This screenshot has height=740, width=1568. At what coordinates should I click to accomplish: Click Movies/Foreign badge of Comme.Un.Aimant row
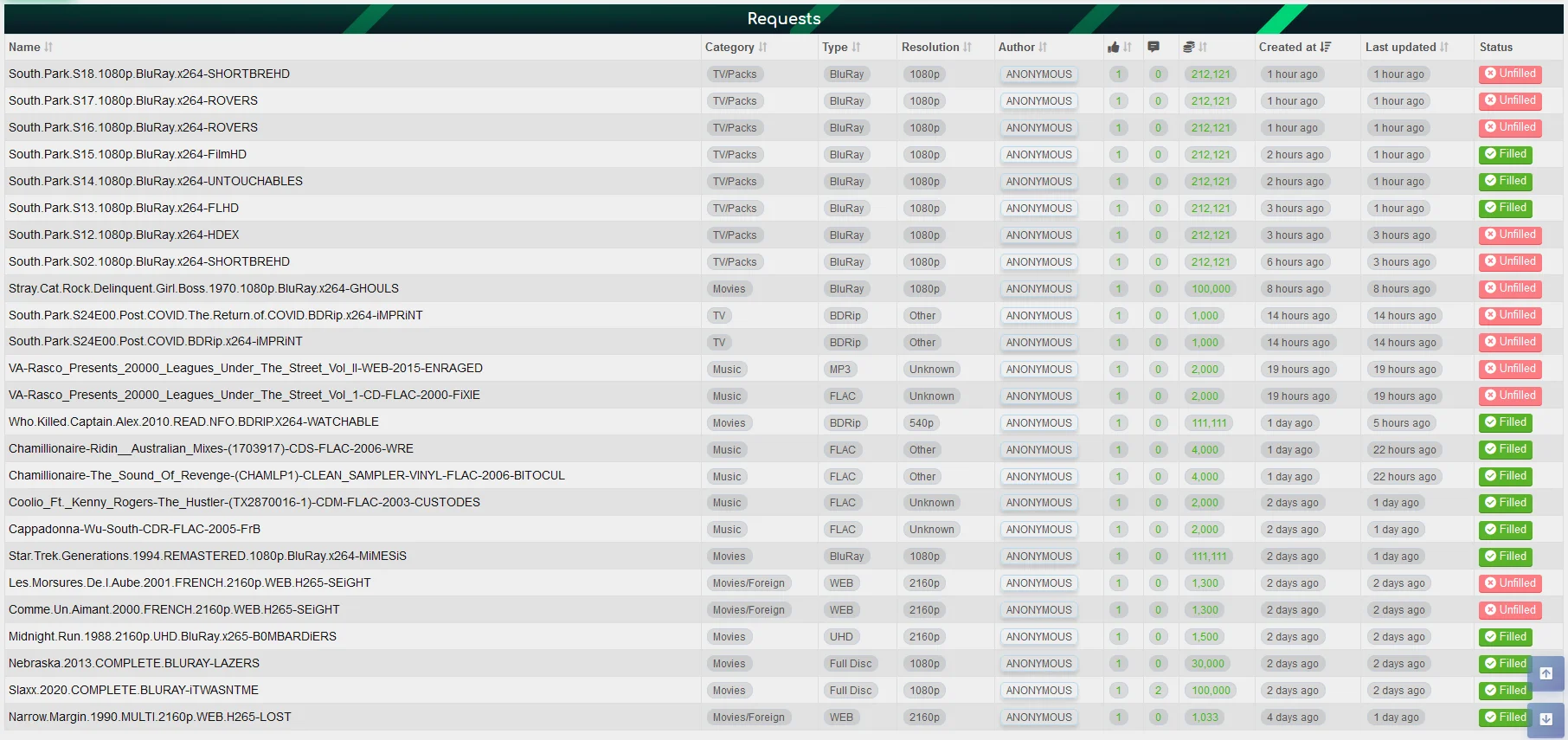749,610
